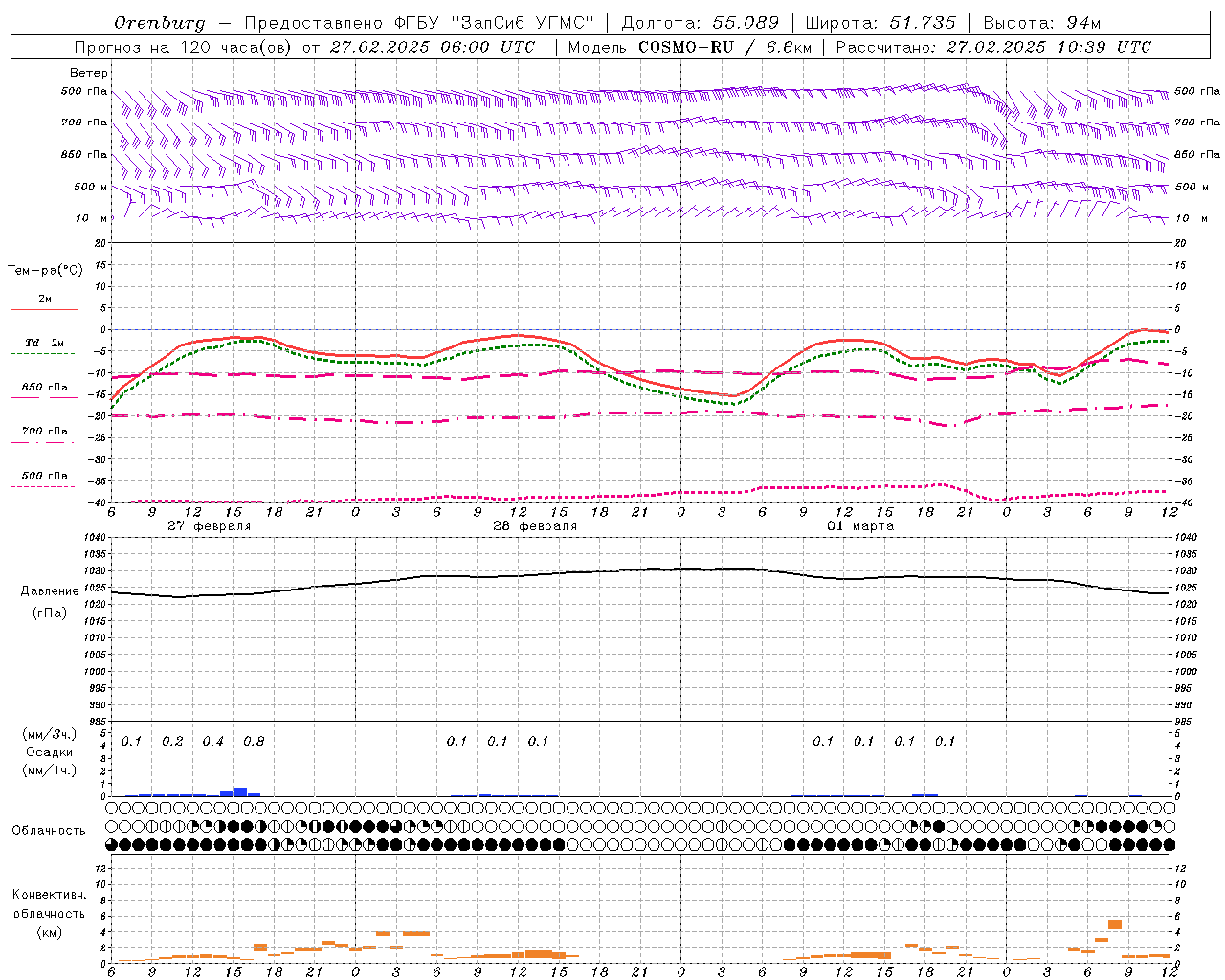This screenshot has width=1225, height=980.
Task: Select the date label 01 марта
Action: click(860, 526)
